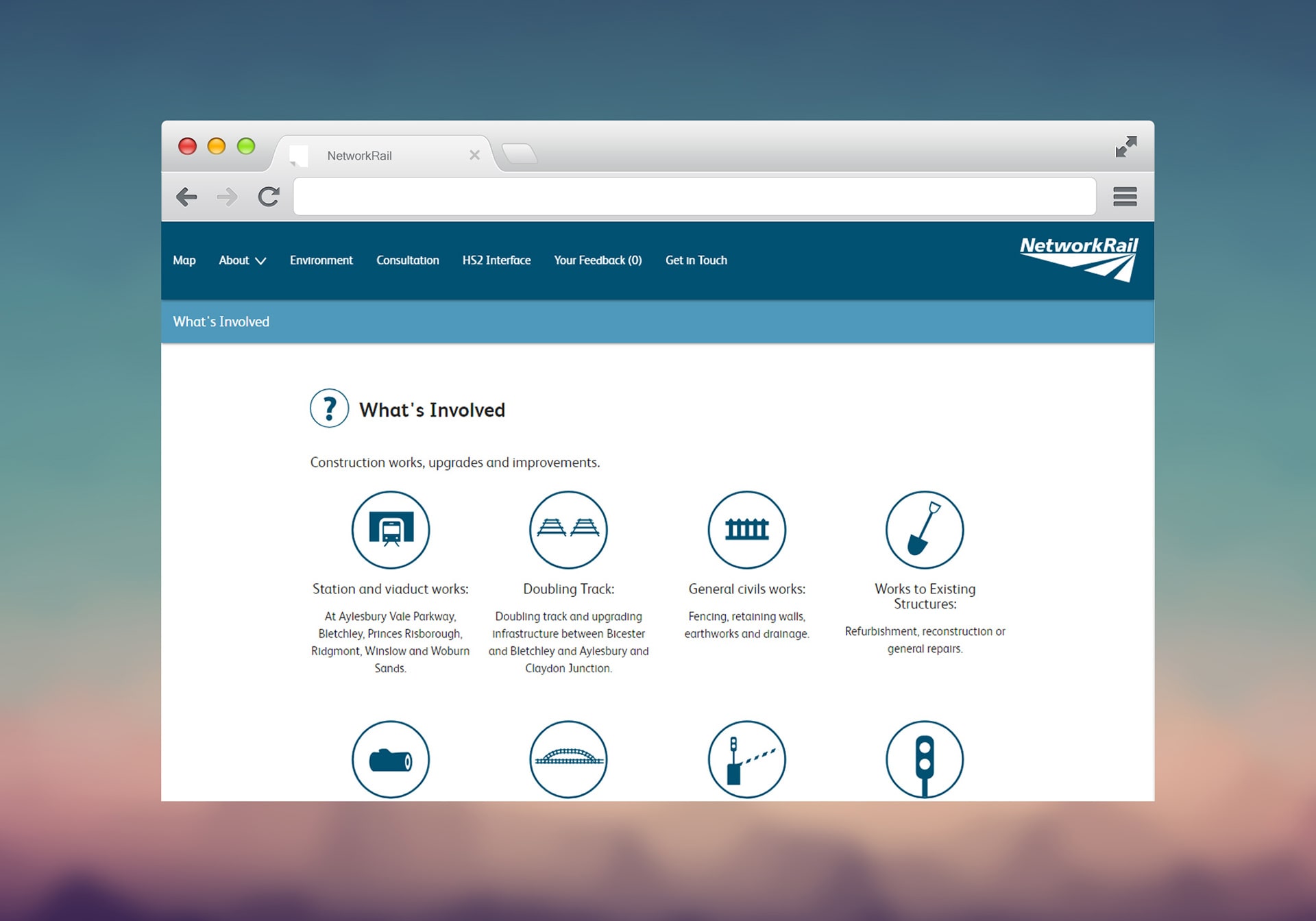Image resolution: width=1316 pixels, height=921 pixels.
Task: Expand the About dropdown menu
Action: (242, 260)
